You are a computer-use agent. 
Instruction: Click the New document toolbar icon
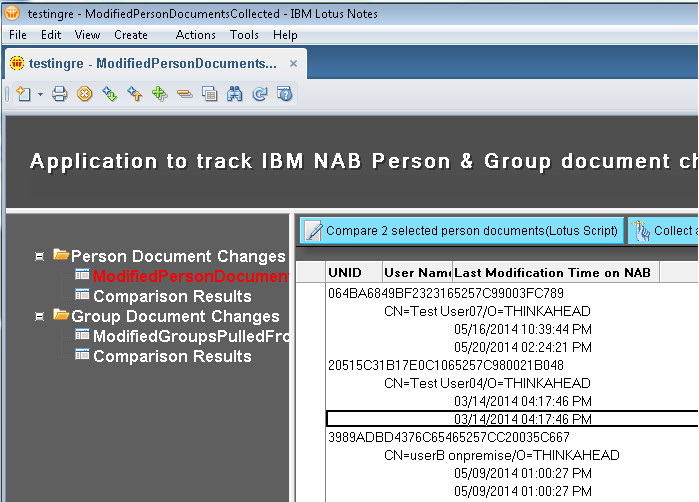tap(23, 94)
